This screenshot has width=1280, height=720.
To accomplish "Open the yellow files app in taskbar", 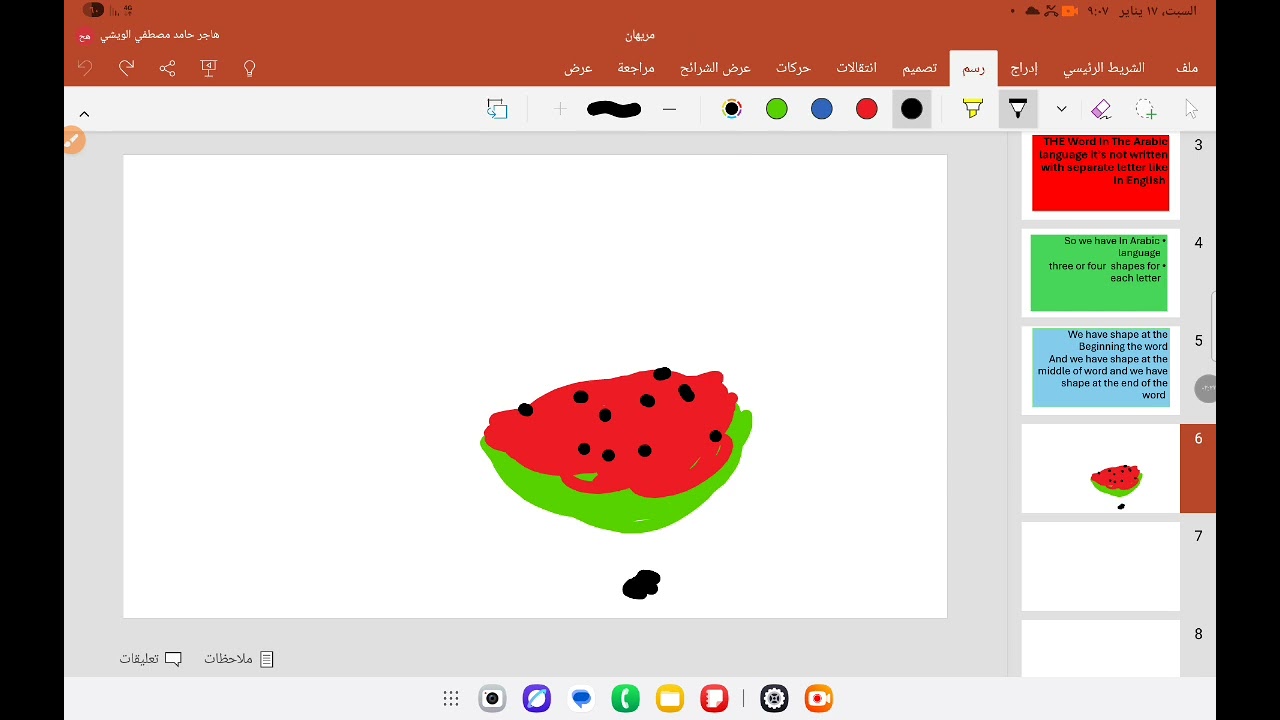I will (x=670, y=699).
